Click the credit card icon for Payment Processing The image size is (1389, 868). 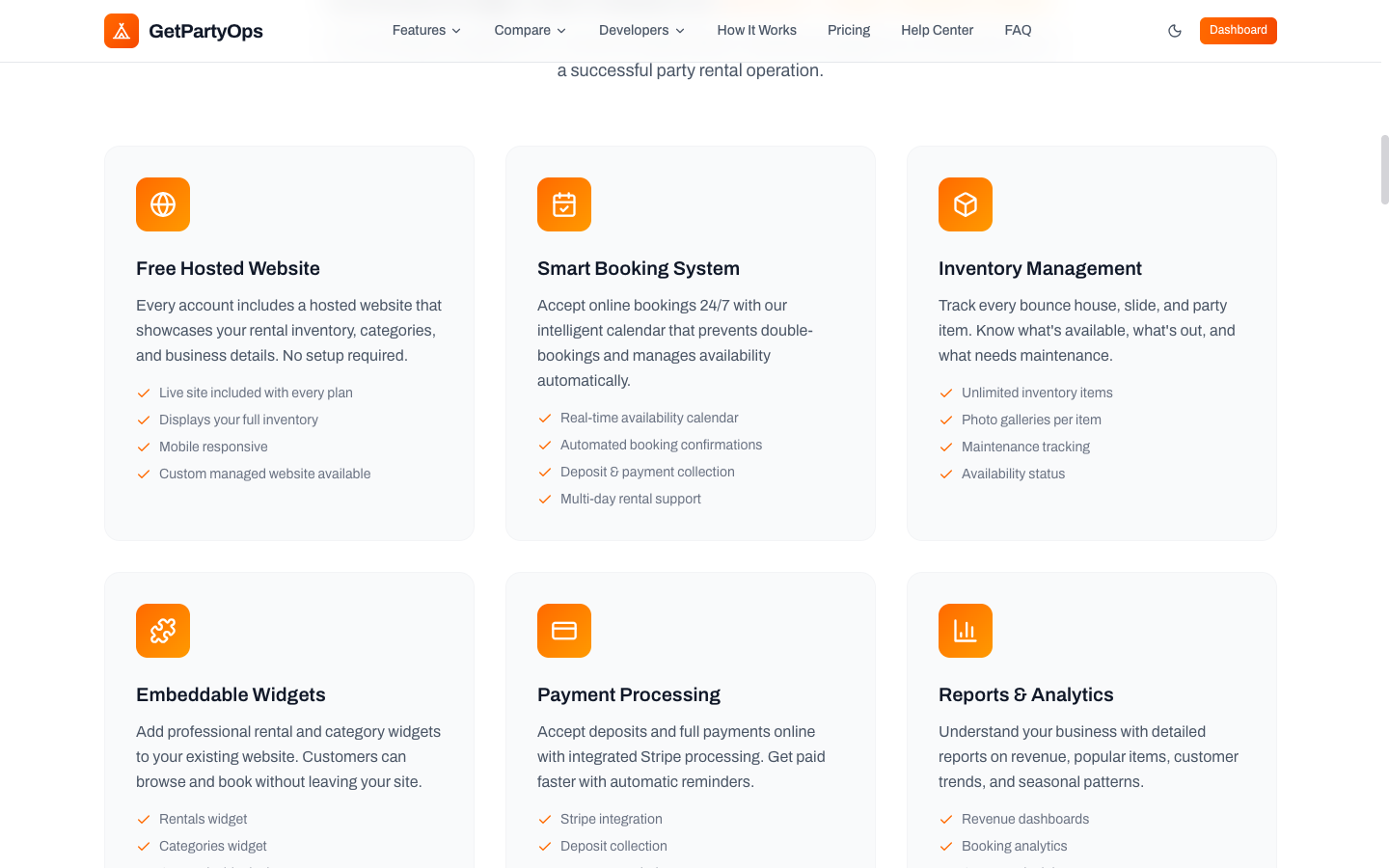point(564,631)
